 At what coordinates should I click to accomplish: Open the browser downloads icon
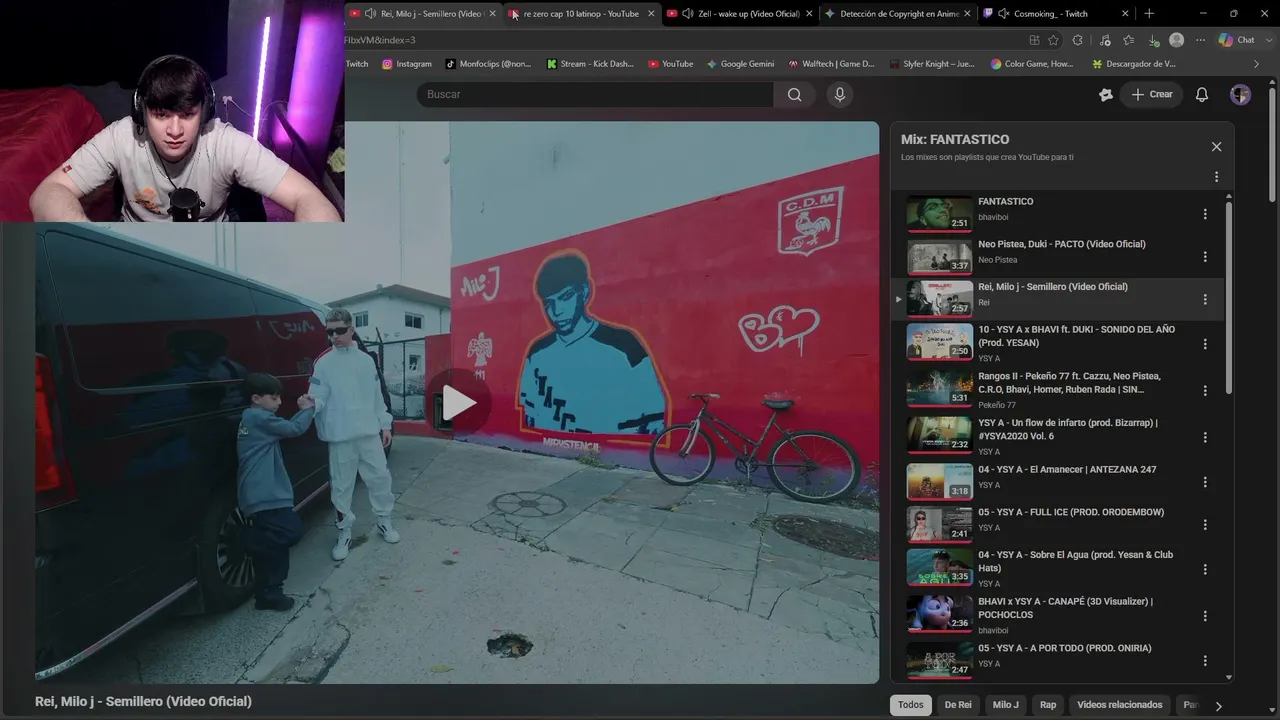point(1154,40)
